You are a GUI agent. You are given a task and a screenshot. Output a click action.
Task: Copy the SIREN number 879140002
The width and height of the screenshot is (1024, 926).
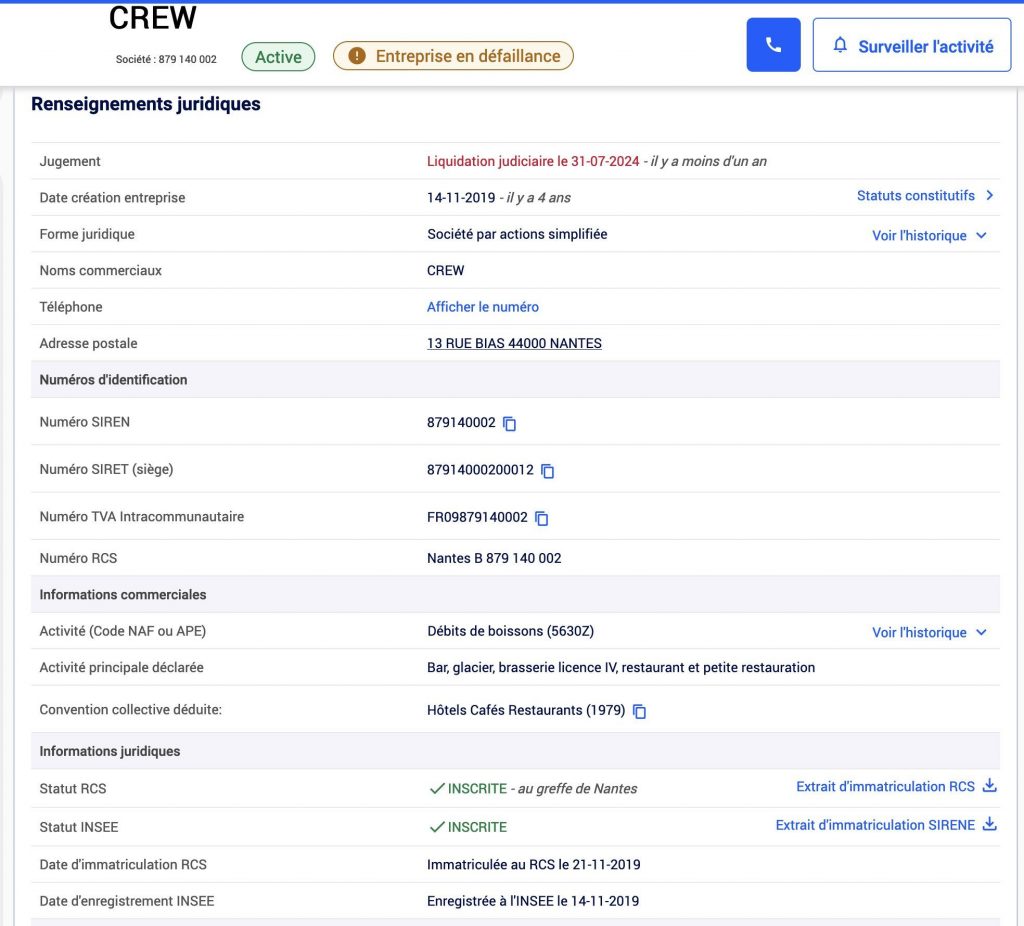coord(509,423)
